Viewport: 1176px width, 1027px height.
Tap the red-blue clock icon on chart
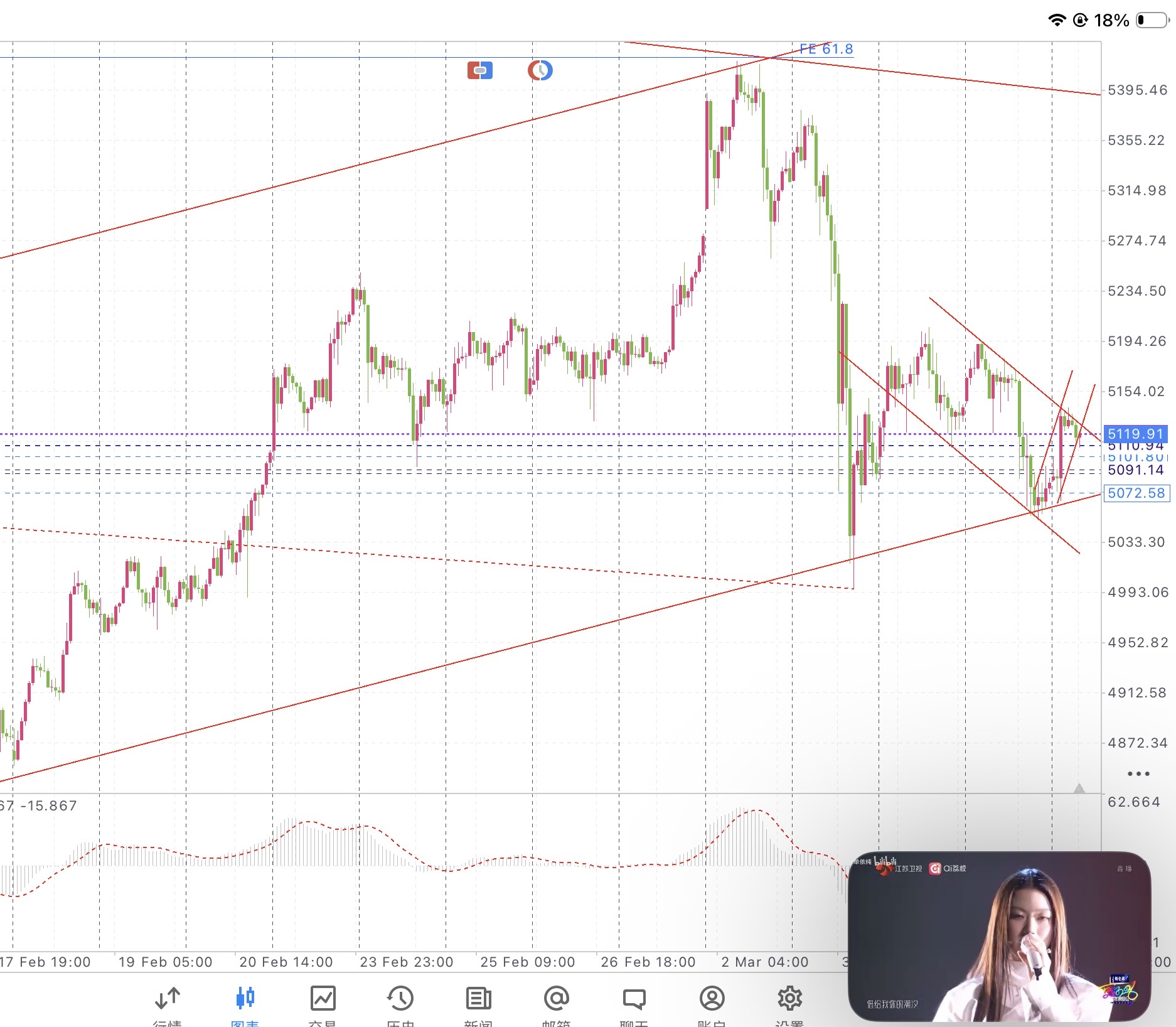[x=540, y=70]
